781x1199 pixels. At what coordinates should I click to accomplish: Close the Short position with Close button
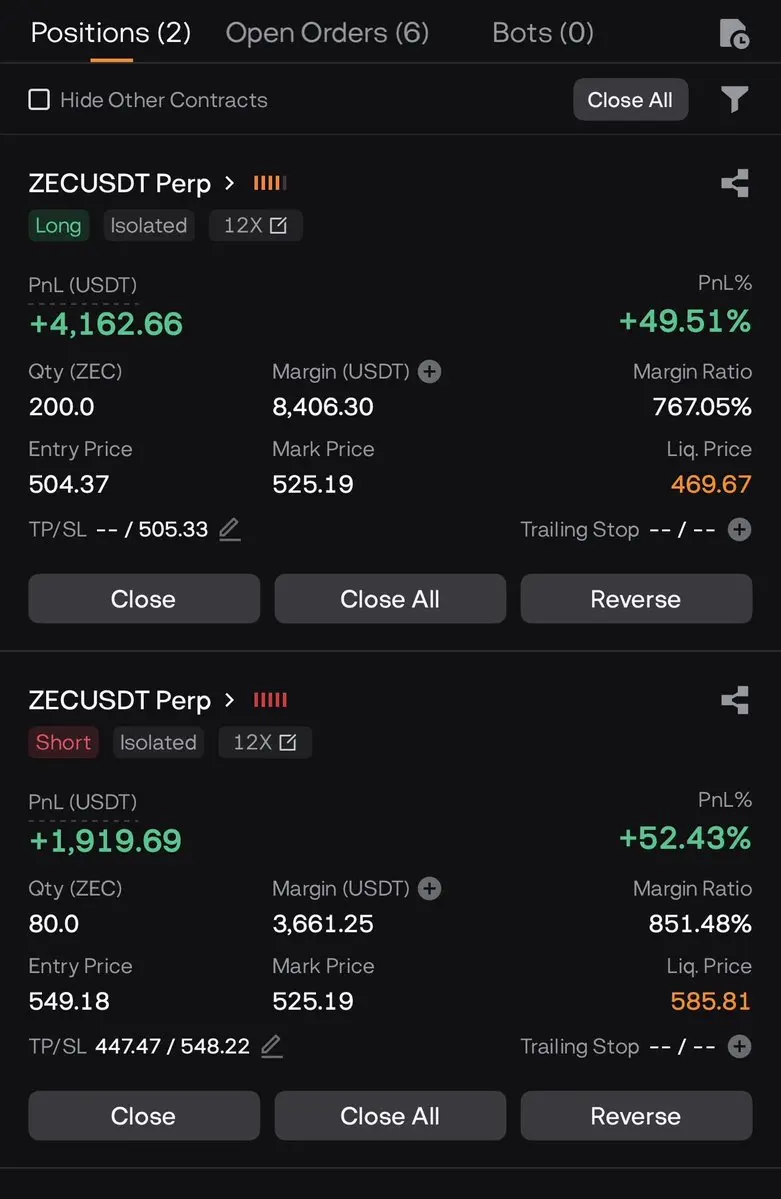pyautogui.click(x=144, y=1116)
